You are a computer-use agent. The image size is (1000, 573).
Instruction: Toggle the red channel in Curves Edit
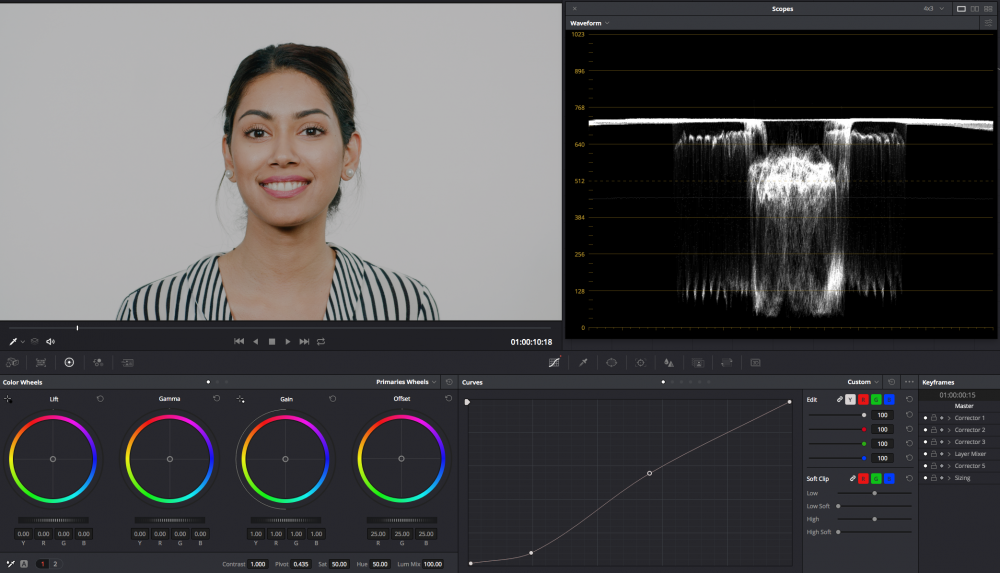click(x=861, y=399)
